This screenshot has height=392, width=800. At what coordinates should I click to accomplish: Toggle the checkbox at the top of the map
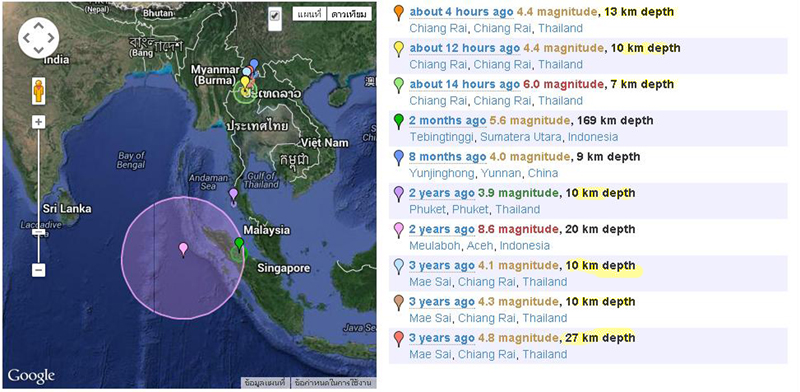coord(275,16)
